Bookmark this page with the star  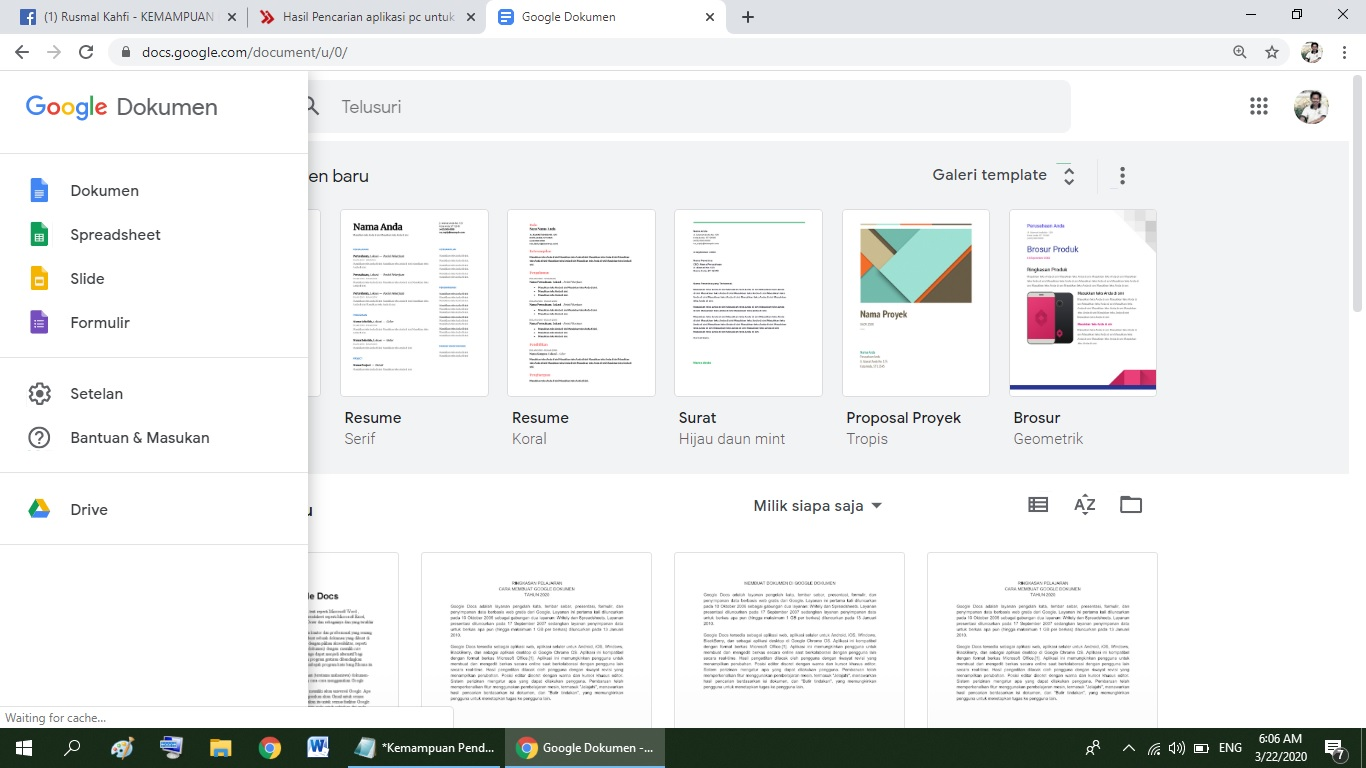[1272, 52]
